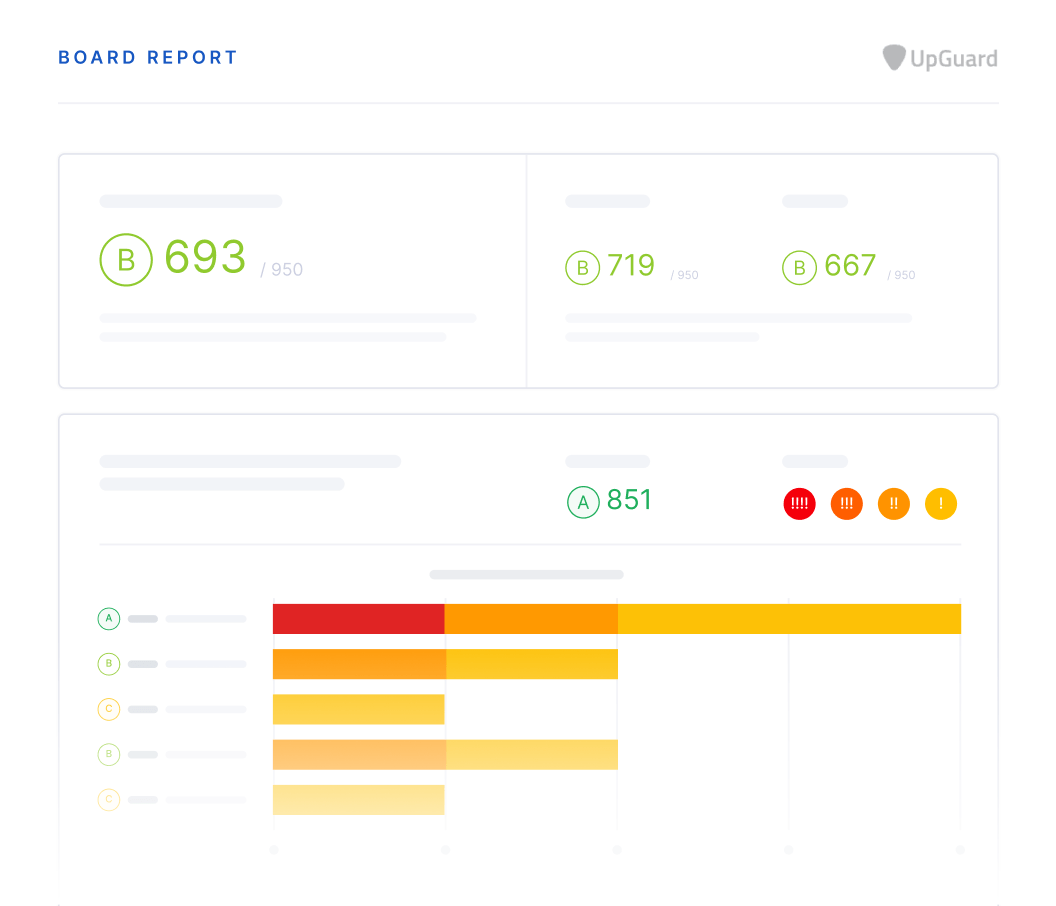Open the large B grade badge
This screenshot has height=906, width=1056.
126,260
